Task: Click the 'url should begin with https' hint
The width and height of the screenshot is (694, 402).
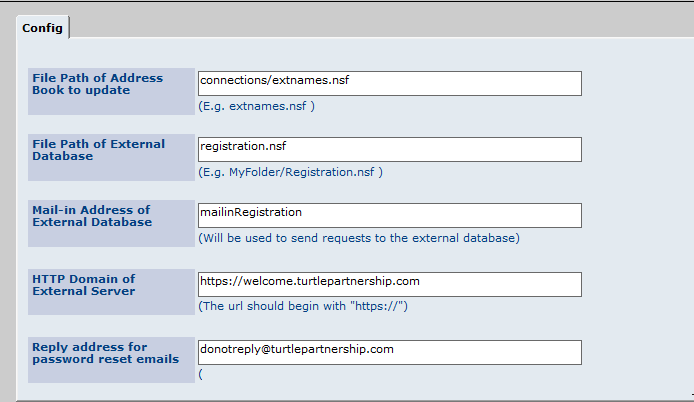Action: tap(303, 306)
